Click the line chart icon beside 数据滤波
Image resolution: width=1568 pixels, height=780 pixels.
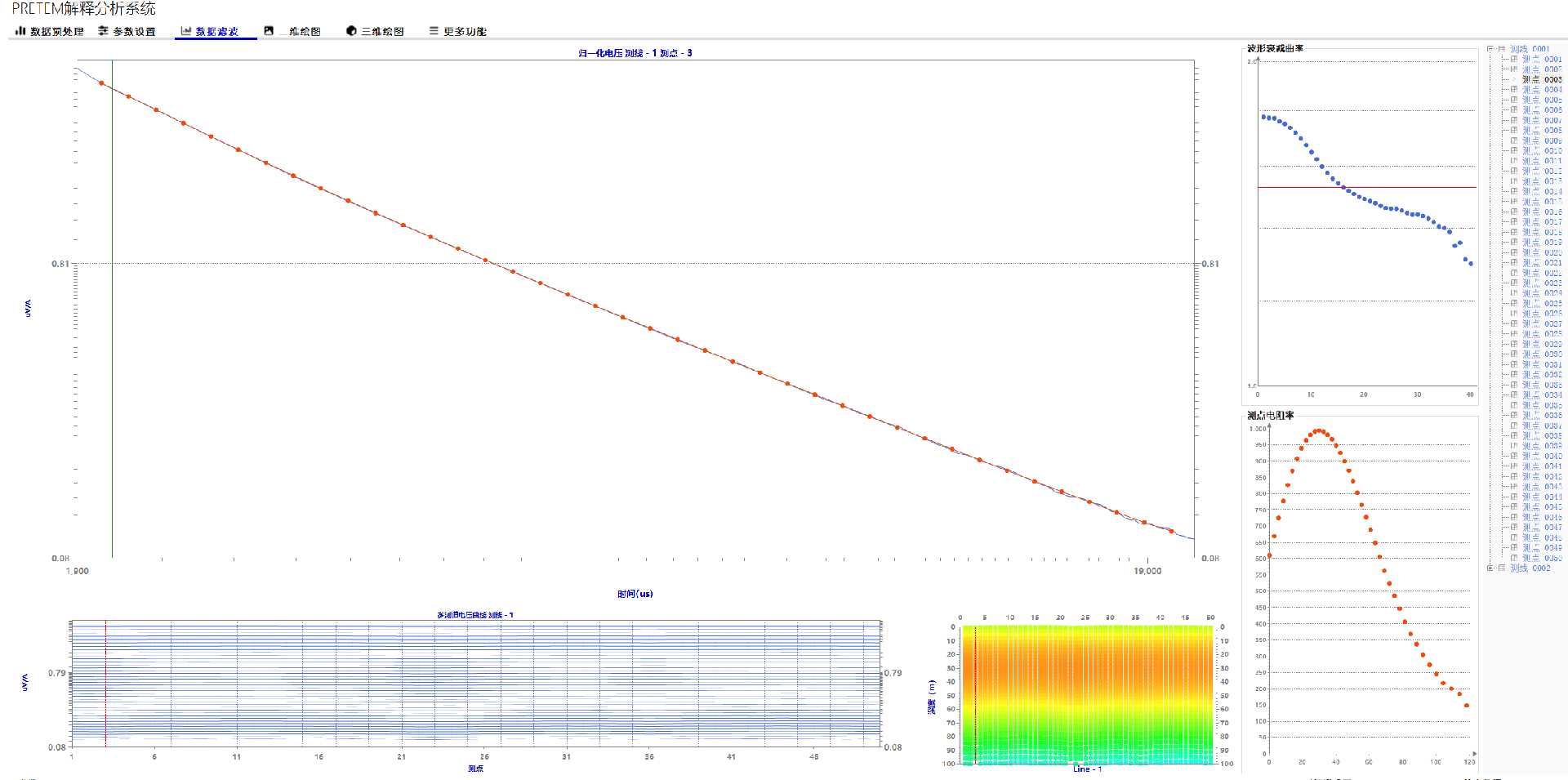tap(186, 31)
